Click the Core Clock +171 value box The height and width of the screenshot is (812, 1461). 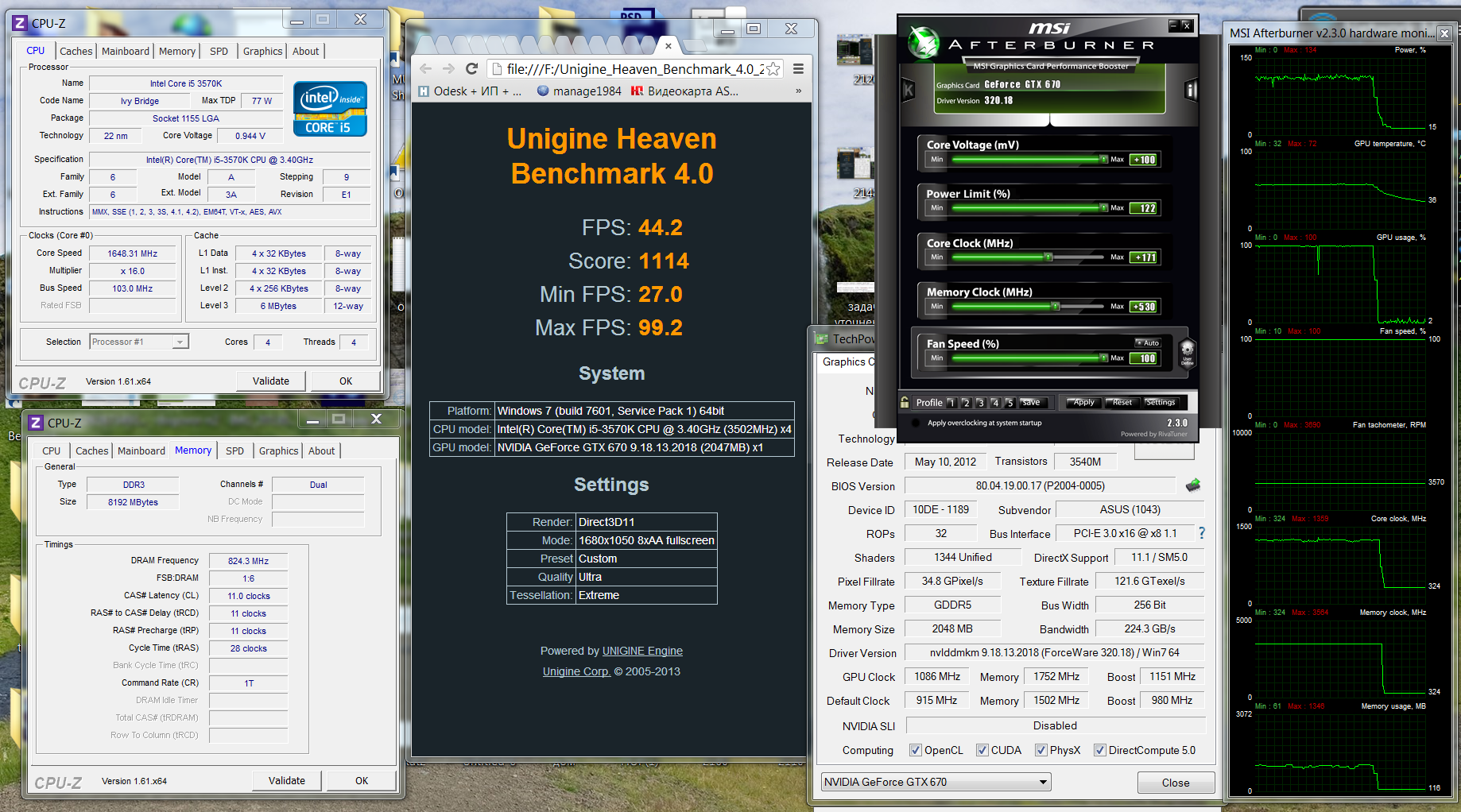1144,257
